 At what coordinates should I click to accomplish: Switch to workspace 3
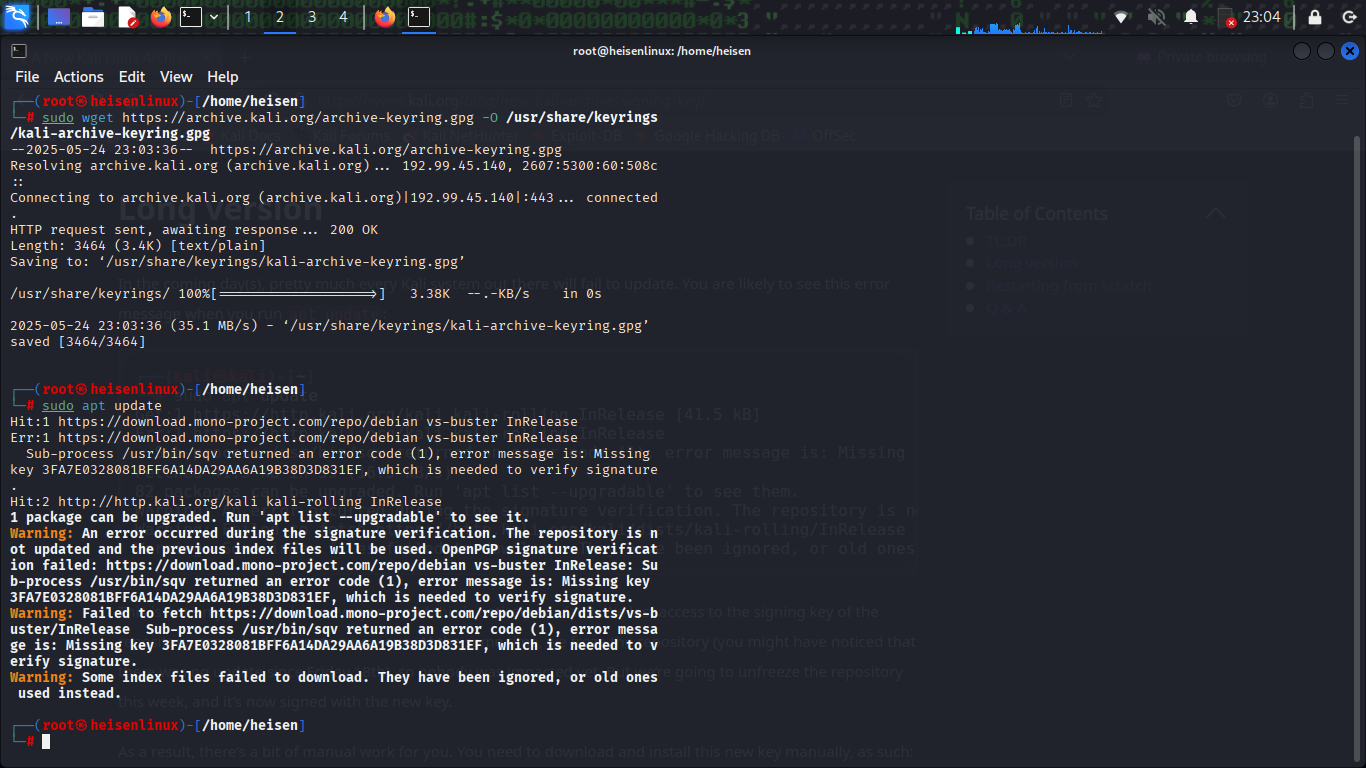click(x=312, y=17)
